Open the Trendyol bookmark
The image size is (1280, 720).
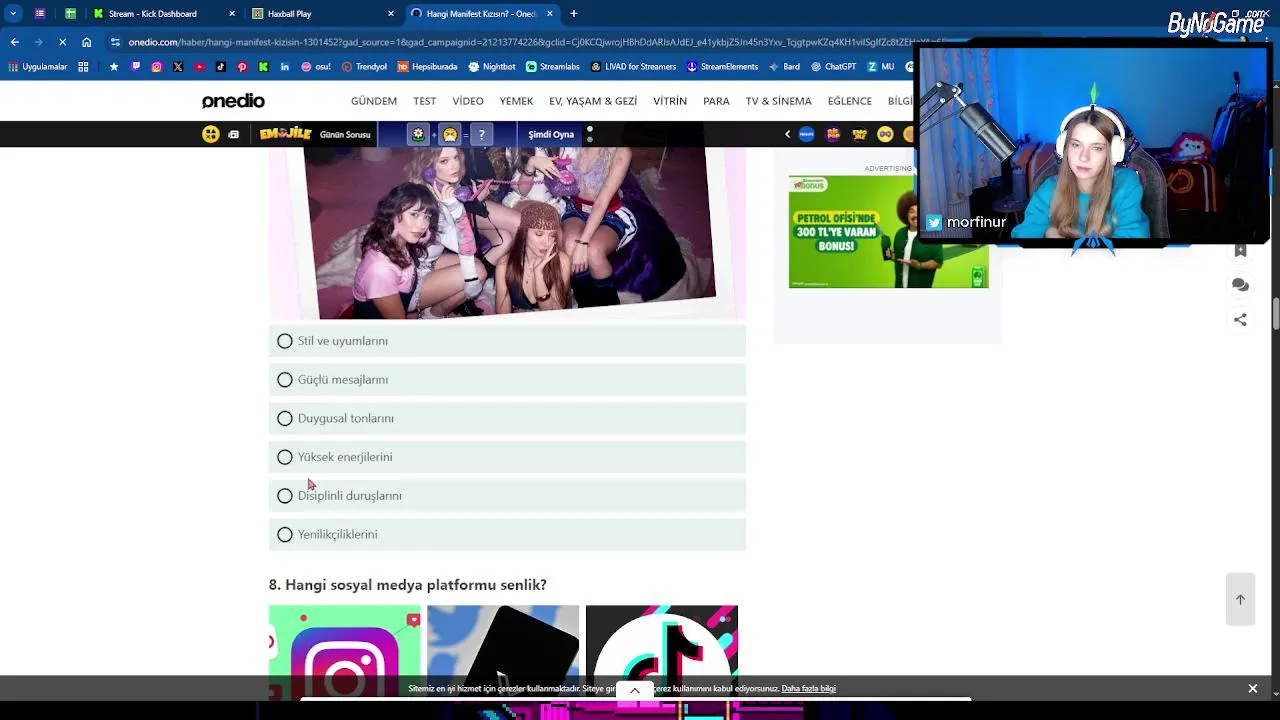[x=364, y=67]
